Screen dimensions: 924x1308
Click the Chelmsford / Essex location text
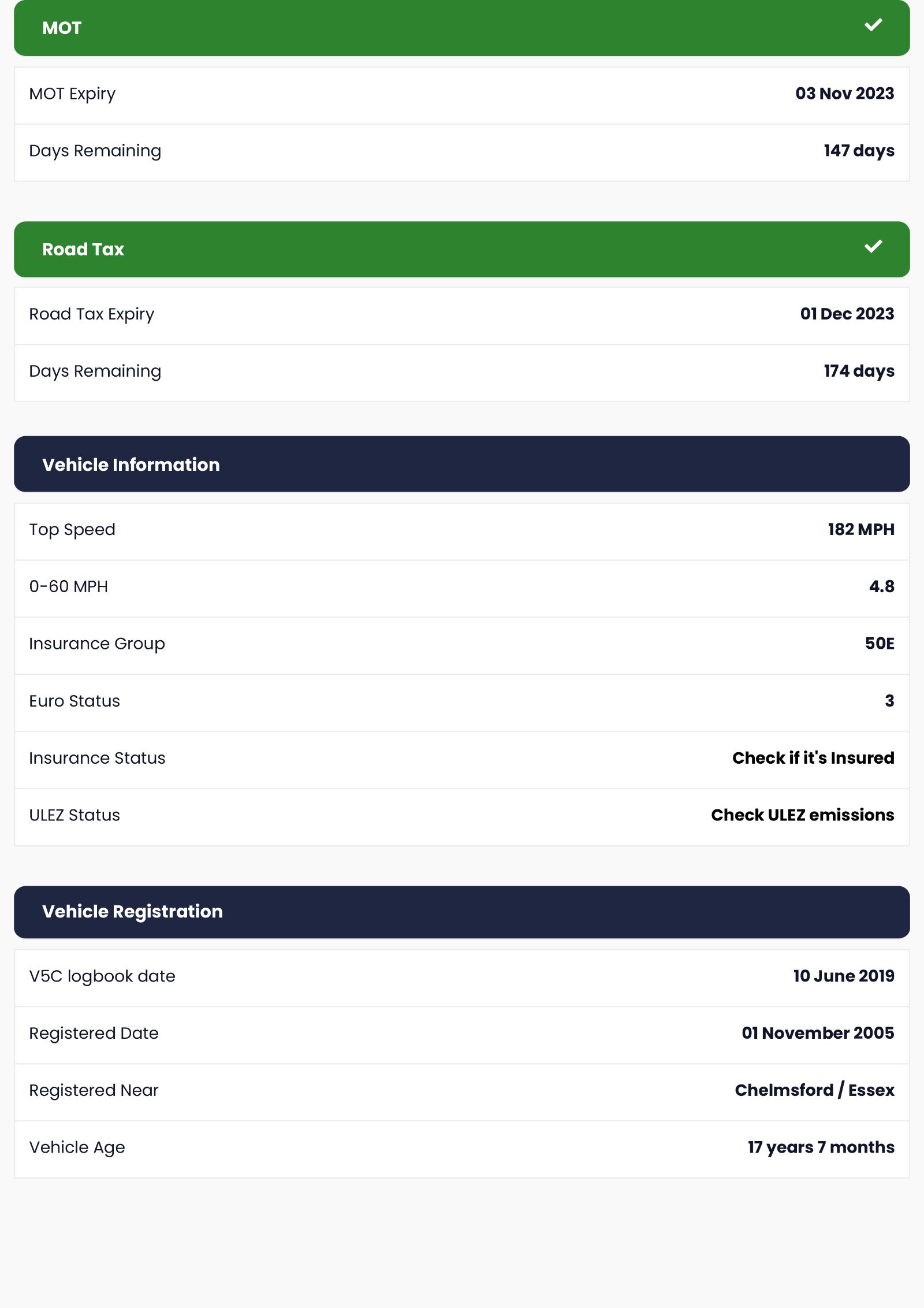coord(814,1090)
